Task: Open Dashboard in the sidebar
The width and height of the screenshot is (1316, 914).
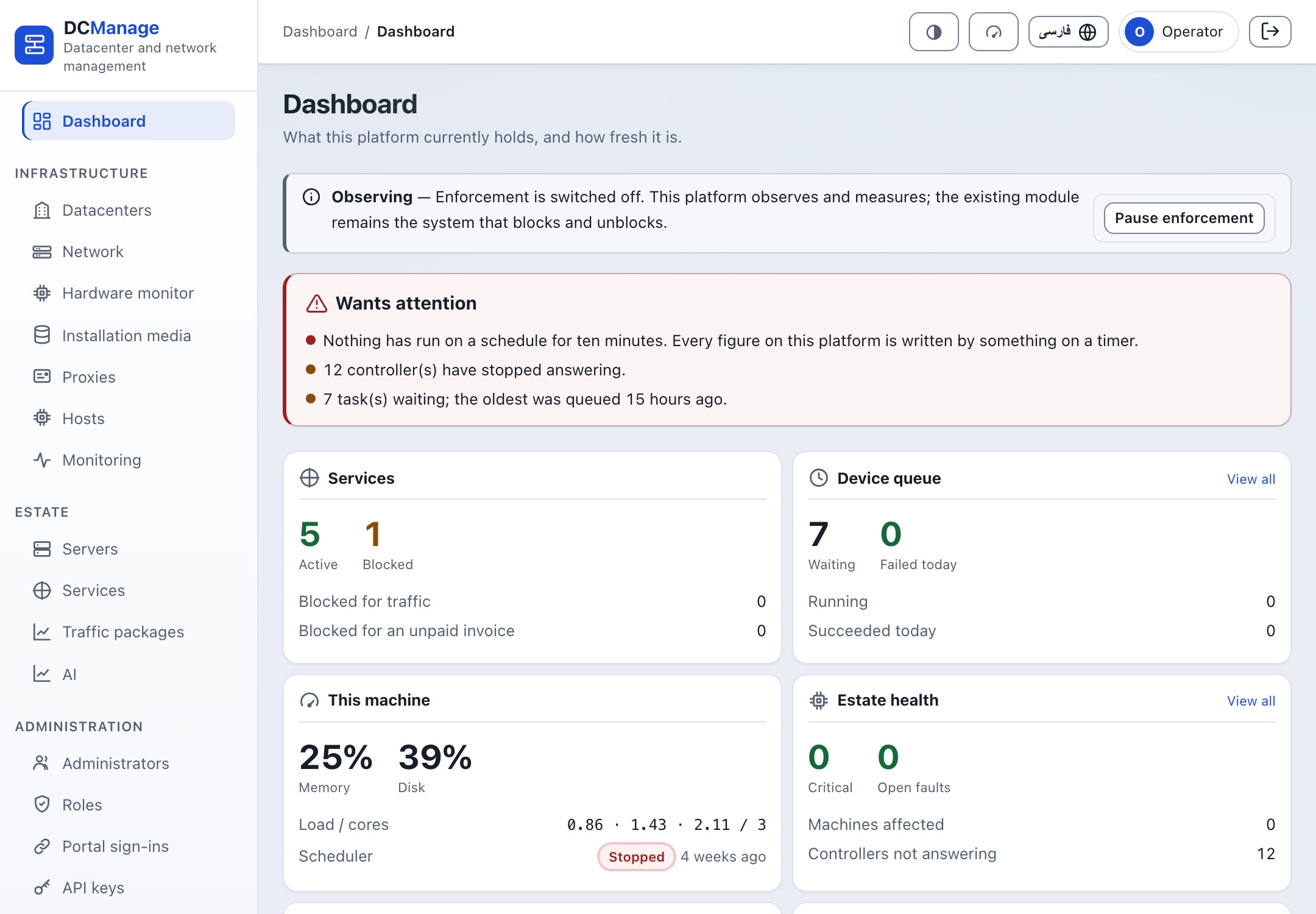Action: point(129,121)
